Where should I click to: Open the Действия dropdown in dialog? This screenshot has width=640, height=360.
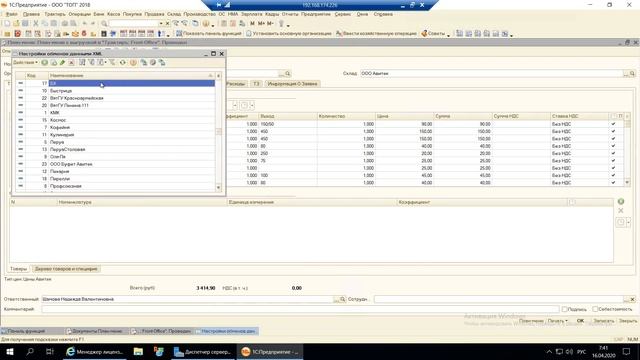pos(25,62)
